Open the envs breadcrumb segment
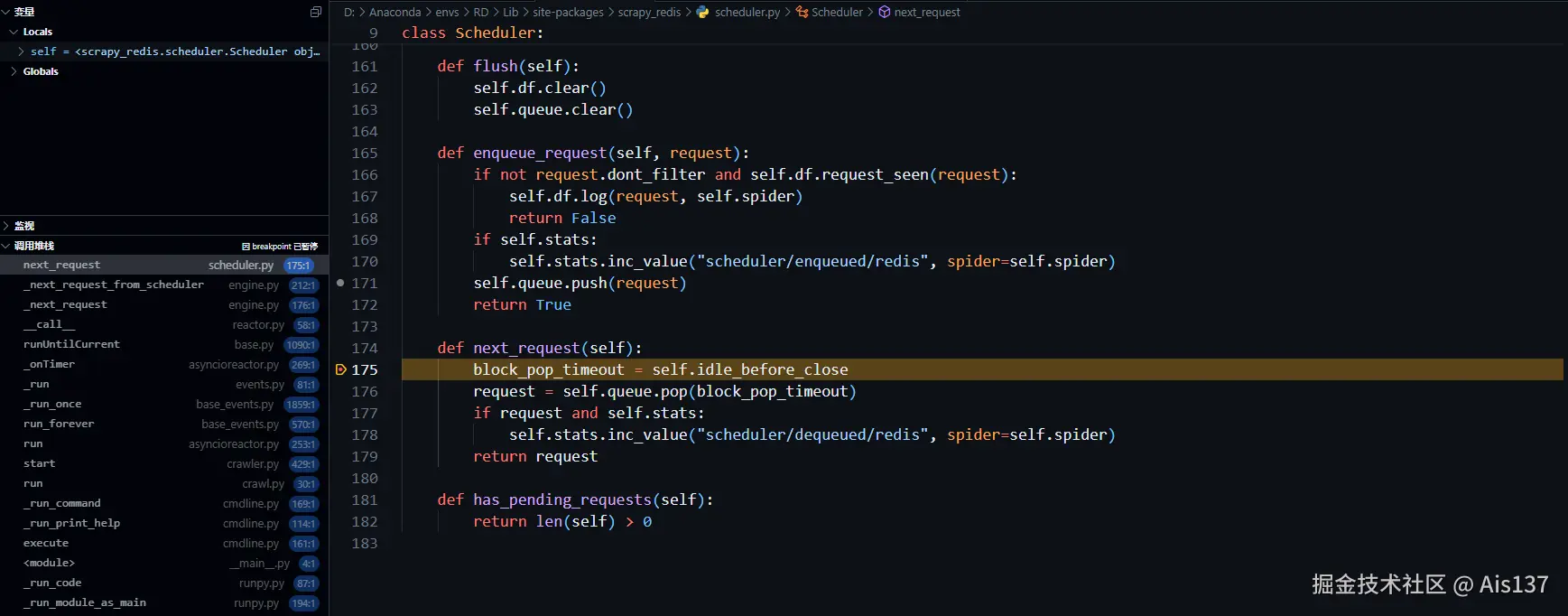1568x616 pixels. coord(447,12)
